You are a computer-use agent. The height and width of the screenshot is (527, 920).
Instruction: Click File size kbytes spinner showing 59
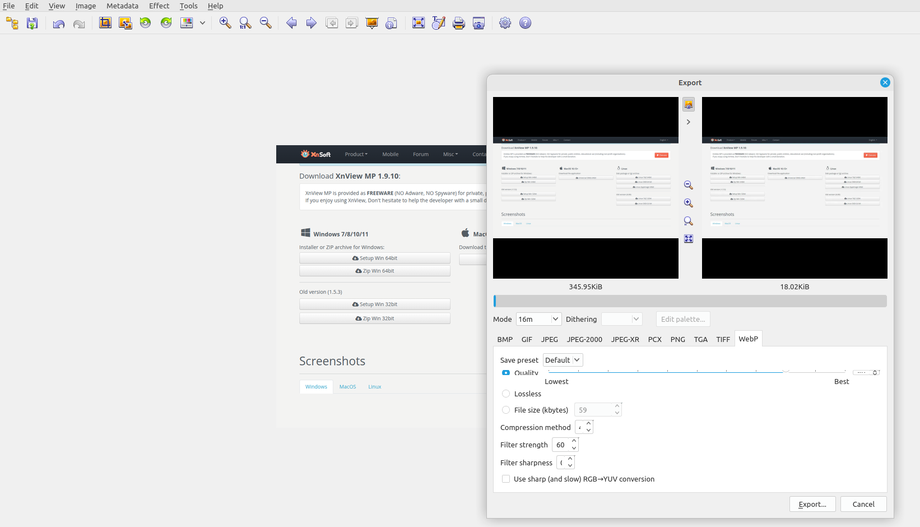[x=598, y=410]
